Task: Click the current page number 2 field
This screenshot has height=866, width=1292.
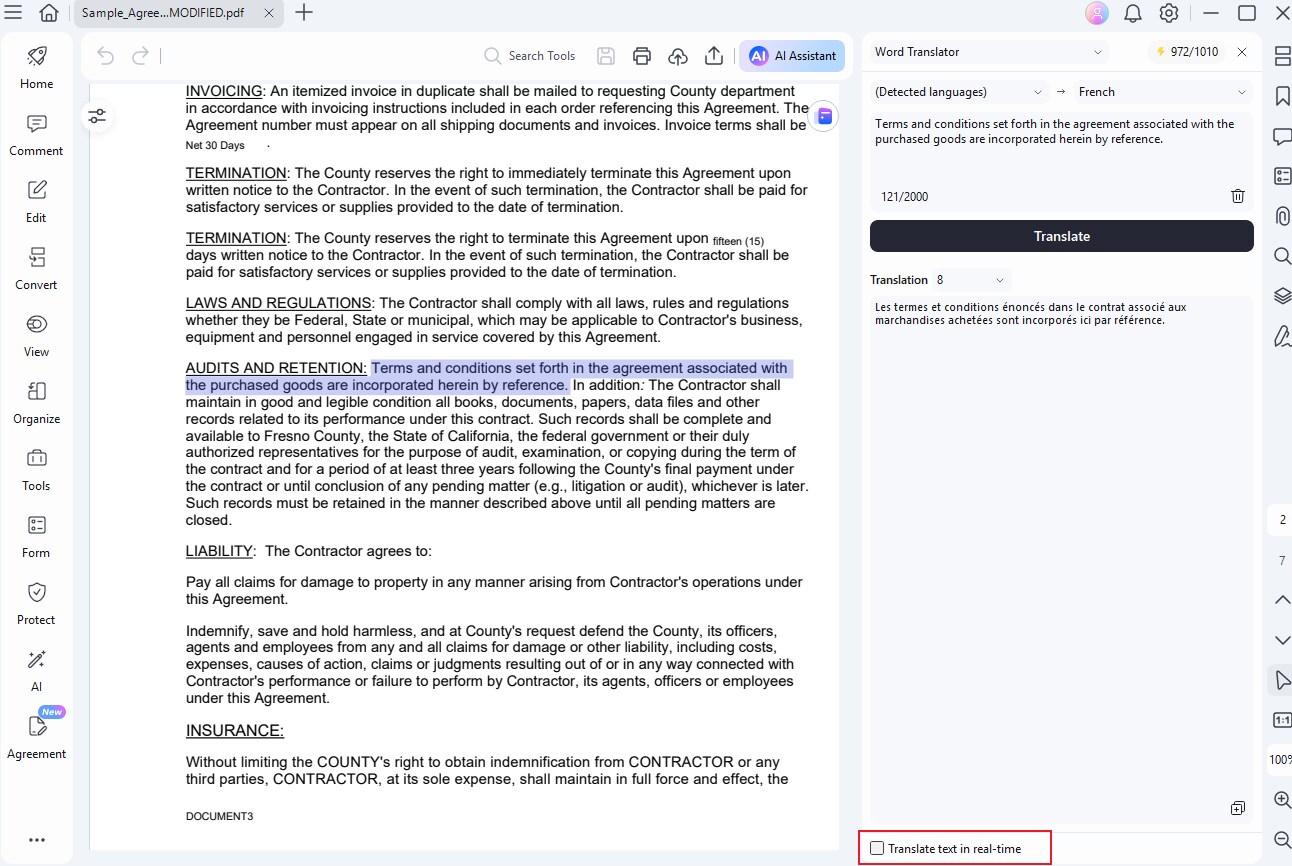Action: tap(1282, 520)
